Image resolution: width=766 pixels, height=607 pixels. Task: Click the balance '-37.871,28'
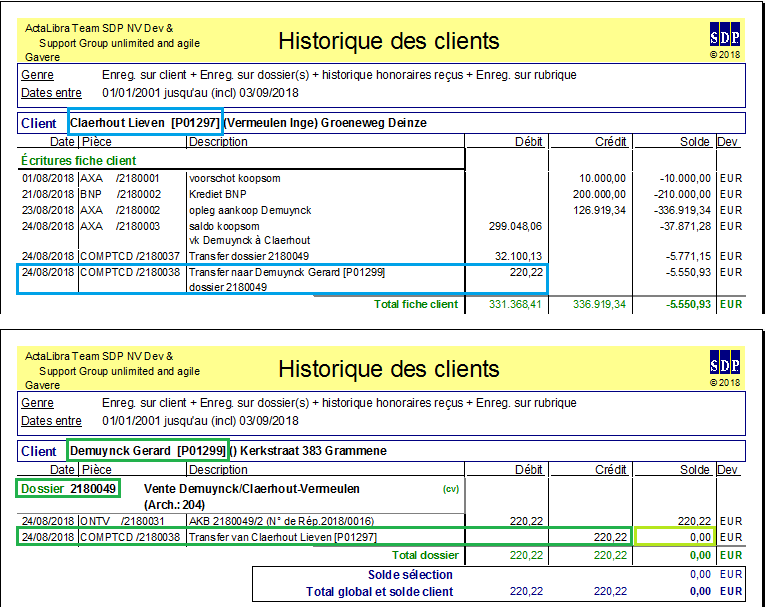pyautogui.click(x=685, y=227)
